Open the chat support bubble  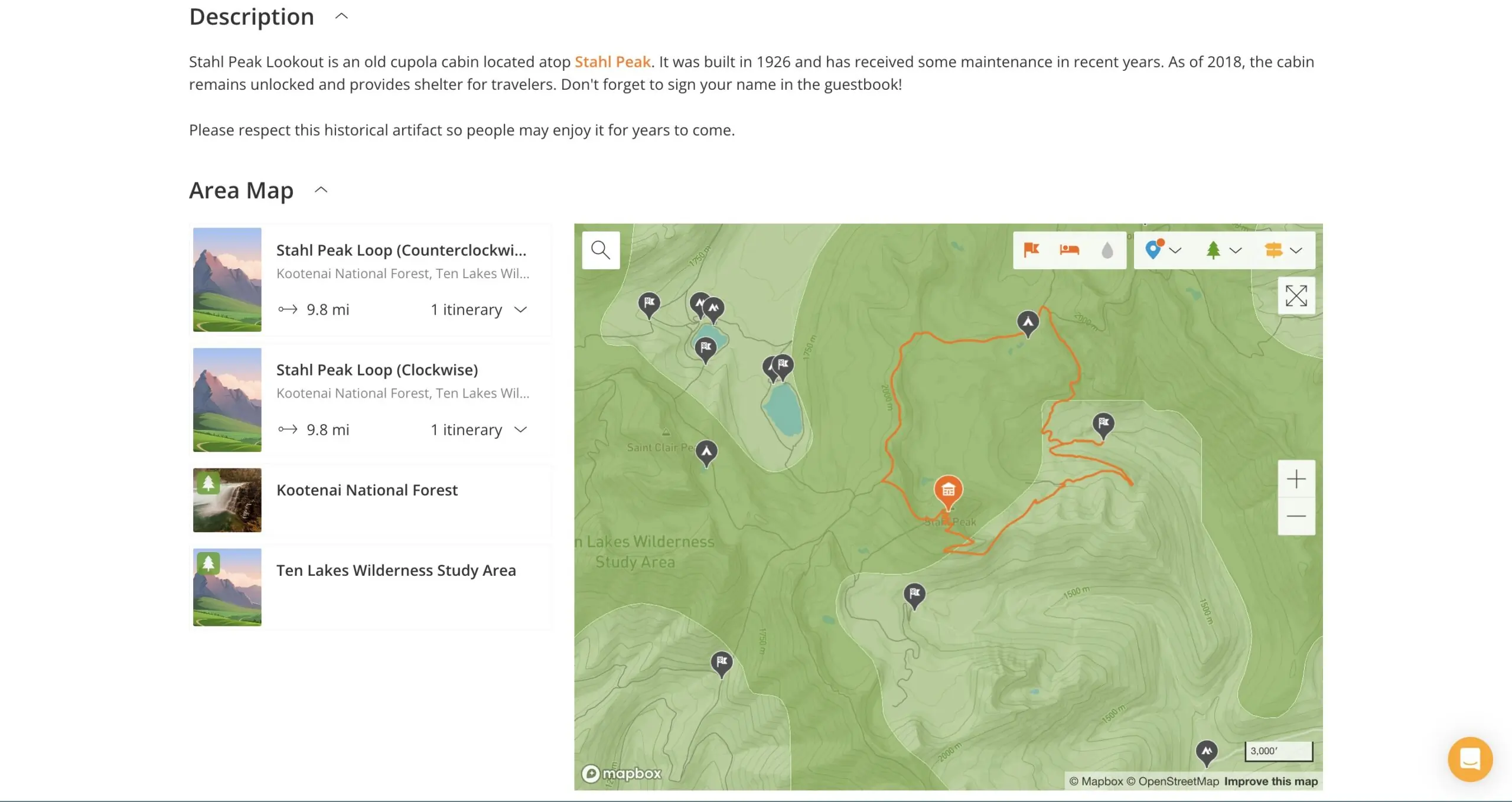[1470, 759]
